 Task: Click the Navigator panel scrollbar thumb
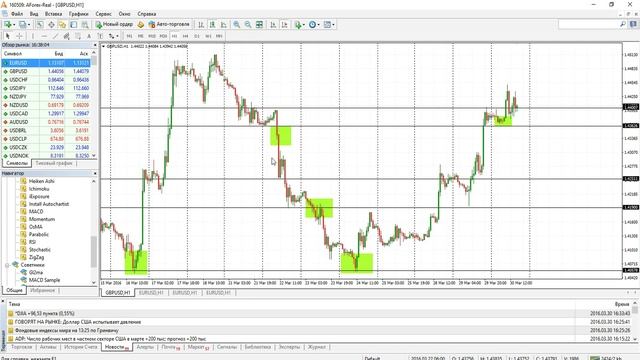coord(94,251)
